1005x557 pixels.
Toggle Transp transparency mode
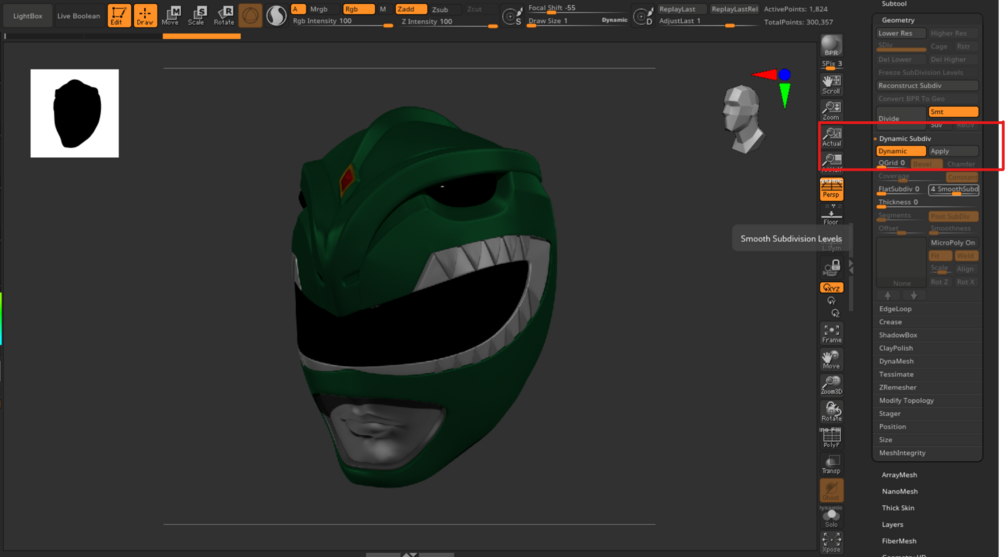(x=831, y=464)
